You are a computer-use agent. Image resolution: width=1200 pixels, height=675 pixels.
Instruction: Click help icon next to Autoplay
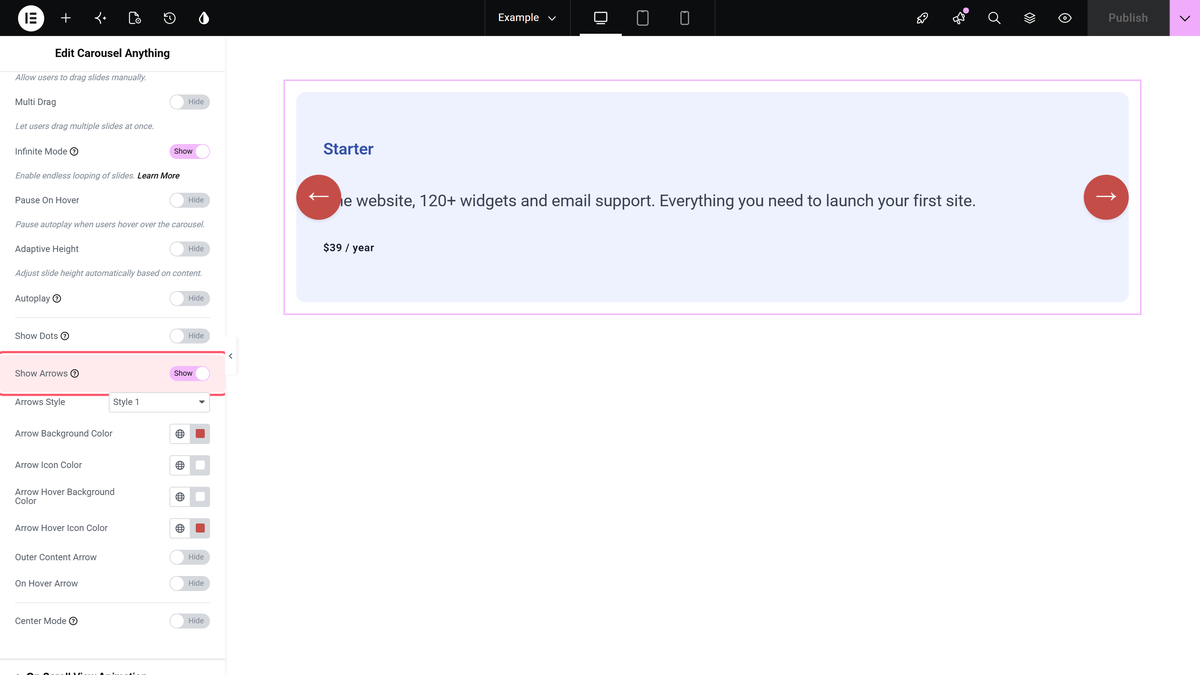[x=57, y=299]
